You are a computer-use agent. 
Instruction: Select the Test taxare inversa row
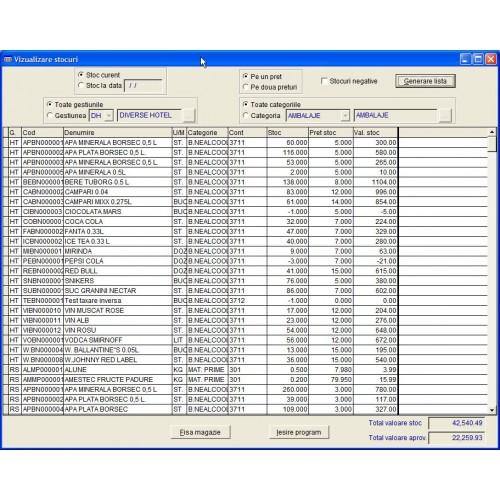click(245, 301)
